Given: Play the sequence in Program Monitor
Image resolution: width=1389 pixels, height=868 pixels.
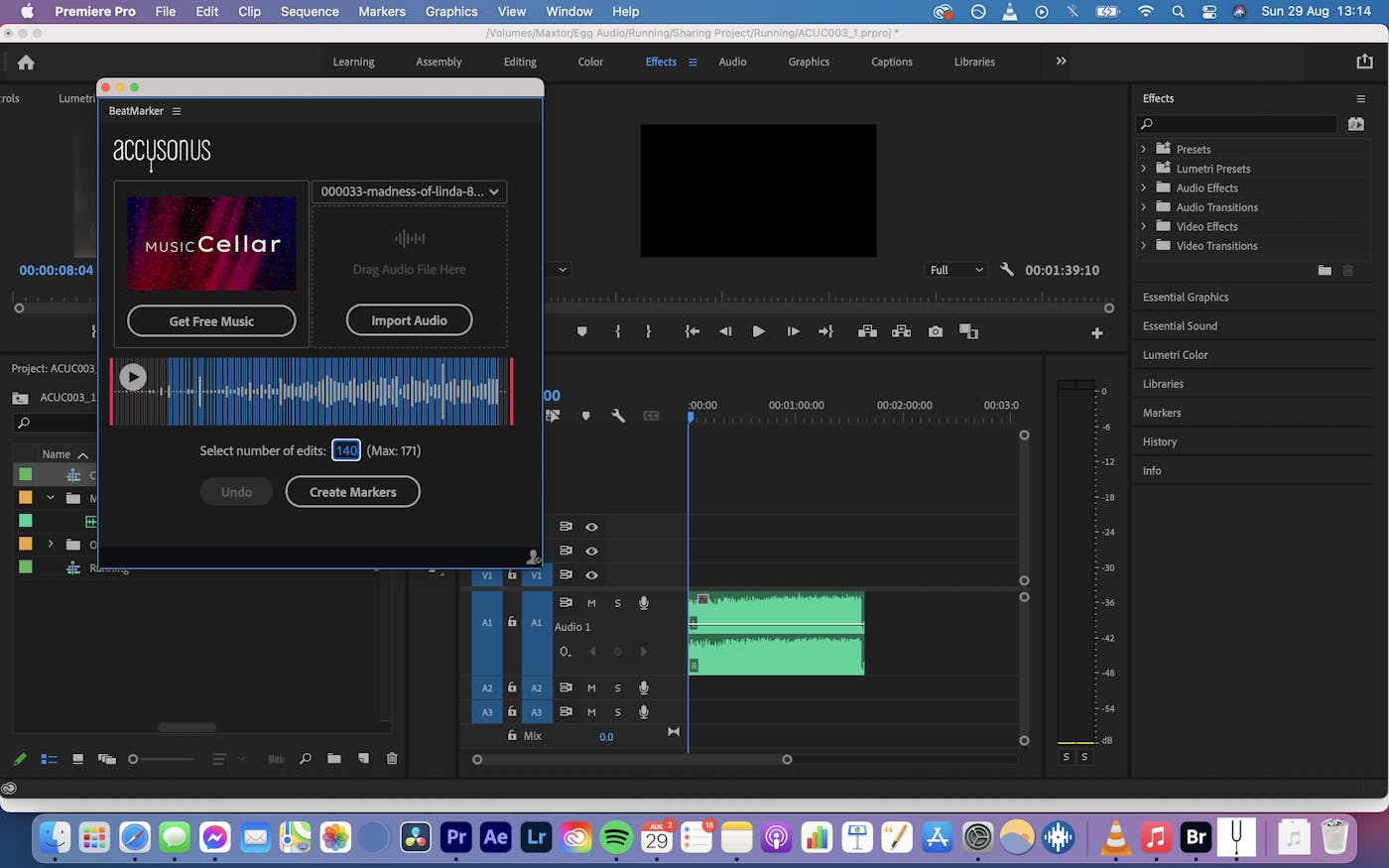Looking at the screenshot, I should 758,331.
